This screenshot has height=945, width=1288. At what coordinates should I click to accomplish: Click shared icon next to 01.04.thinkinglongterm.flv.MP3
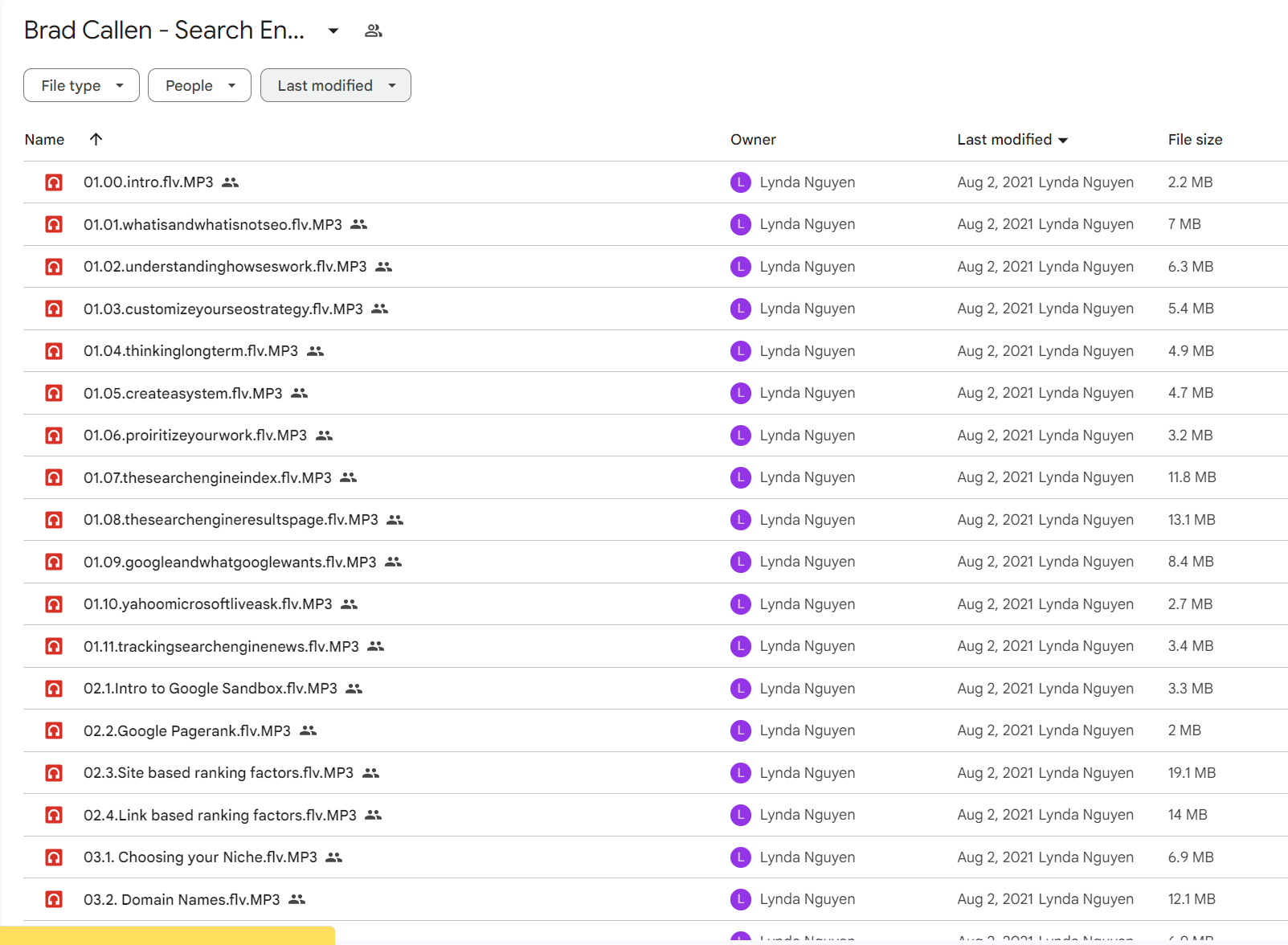click(x=316, y=351)
